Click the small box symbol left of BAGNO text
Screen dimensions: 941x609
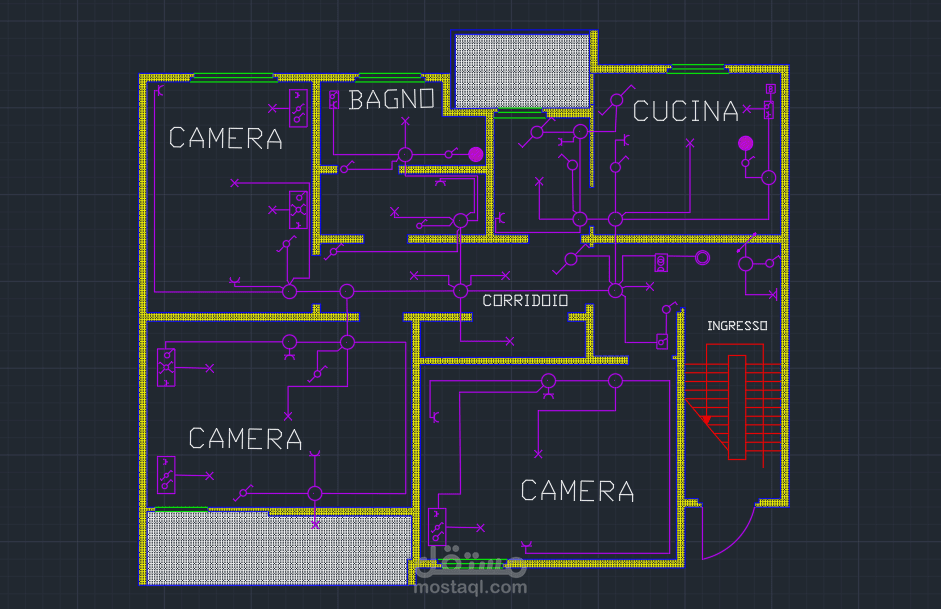coord(334,100)
